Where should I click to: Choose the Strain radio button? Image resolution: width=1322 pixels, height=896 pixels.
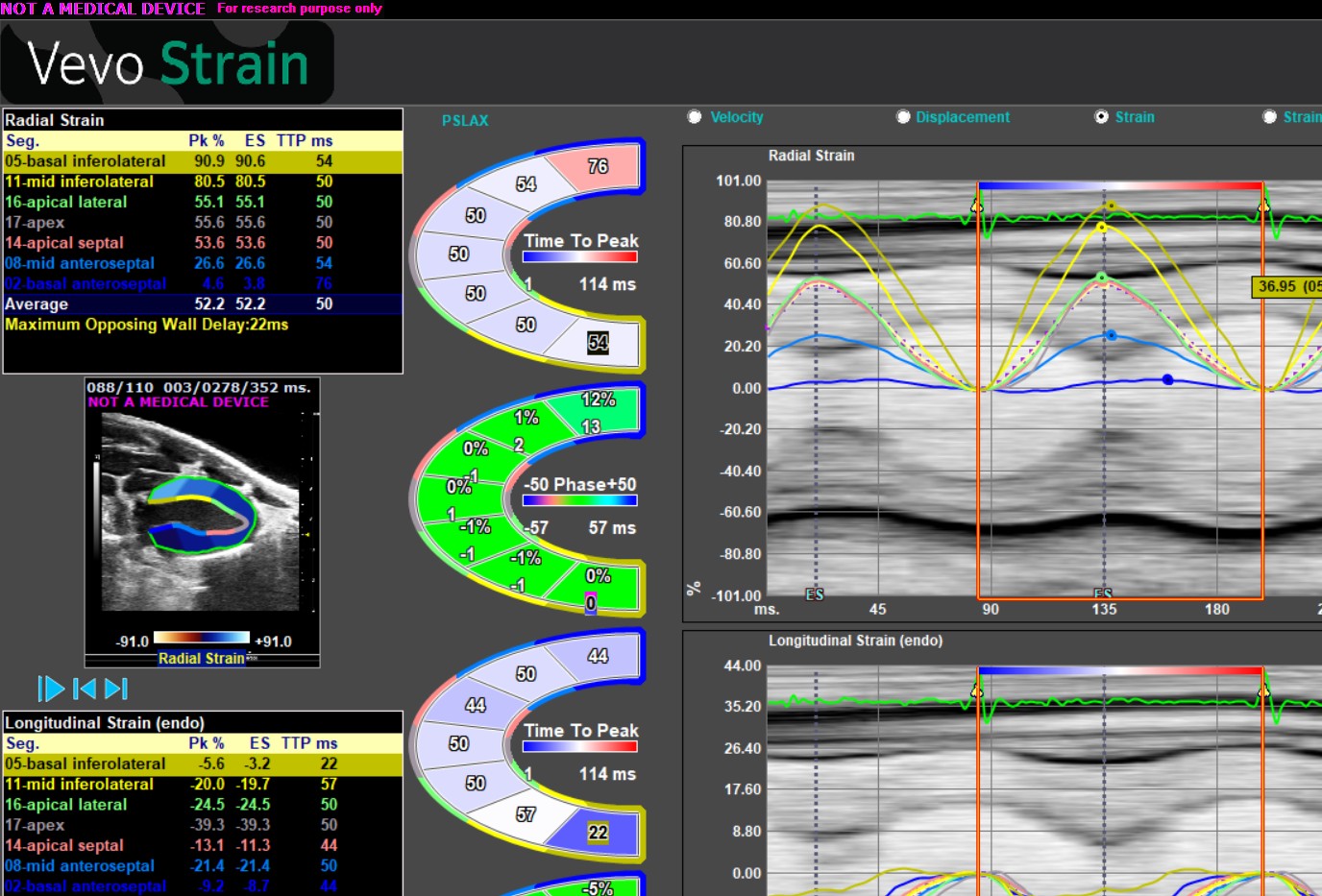click(1102, 117)
